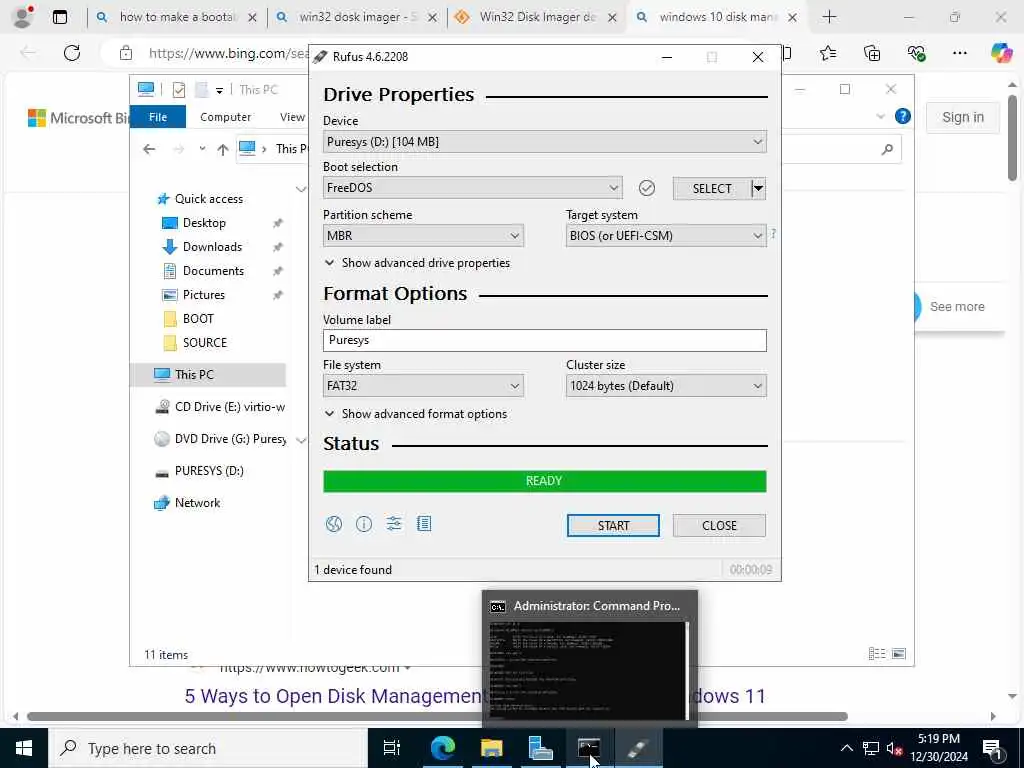Expand Show advanced drive properties
1024x768 pixels.
417,263
